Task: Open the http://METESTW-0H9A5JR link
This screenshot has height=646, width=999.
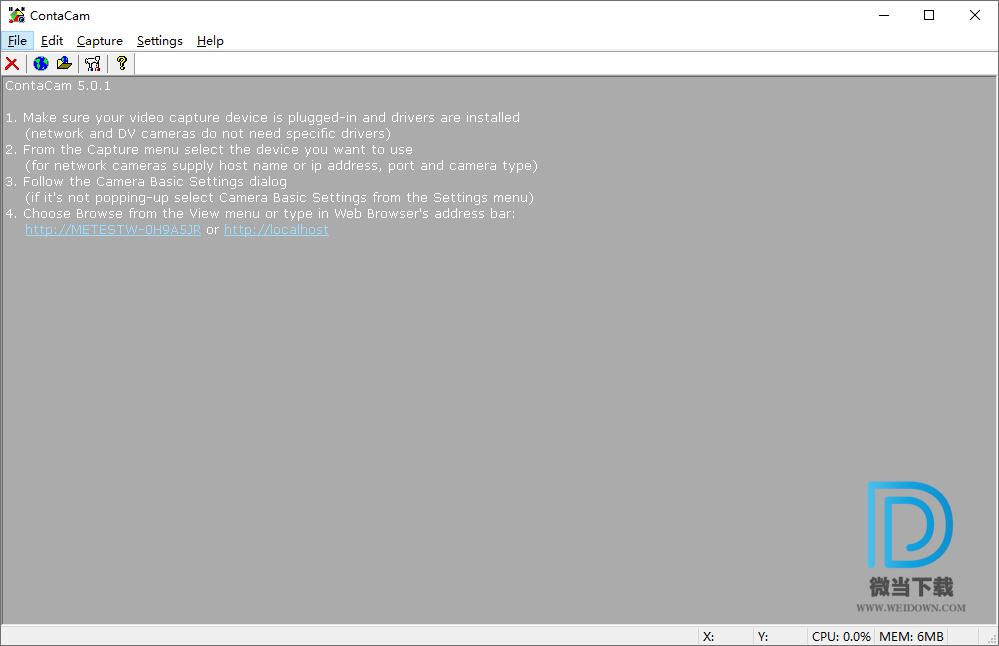Action: (x=113, y=230)
